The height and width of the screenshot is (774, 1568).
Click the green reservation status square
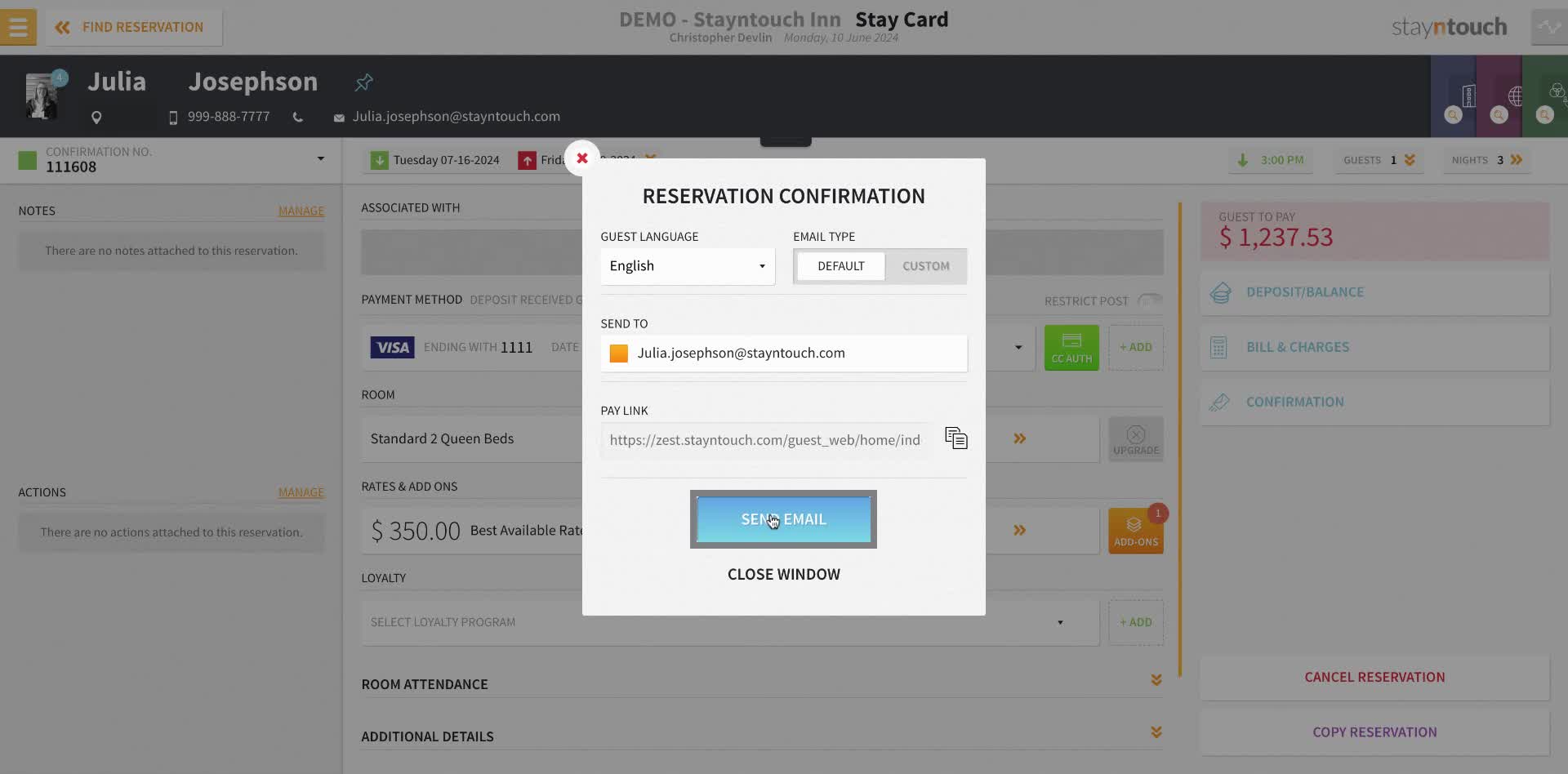click(27, 160)
